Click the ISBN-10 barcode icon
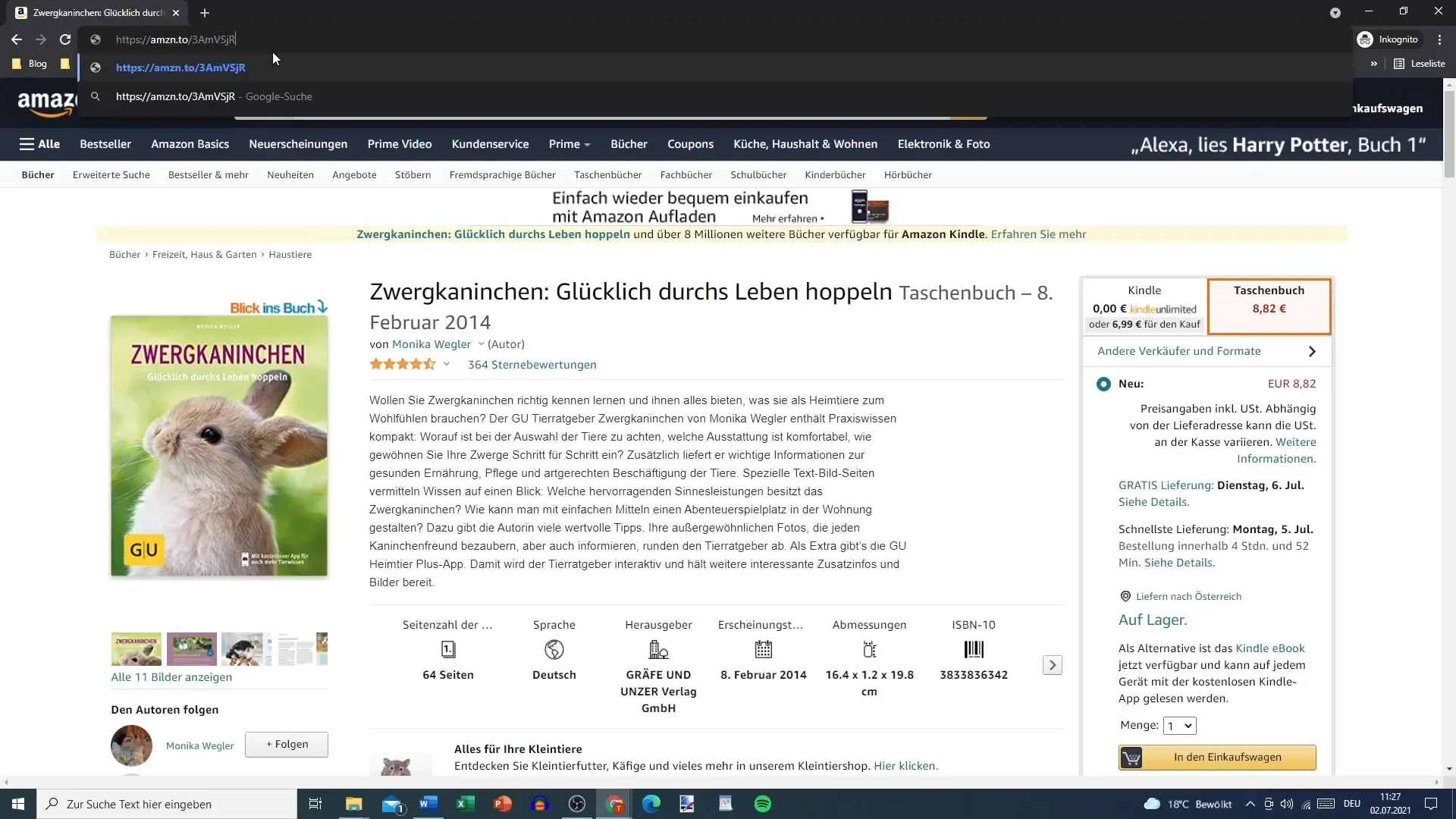 coord(974,650)
